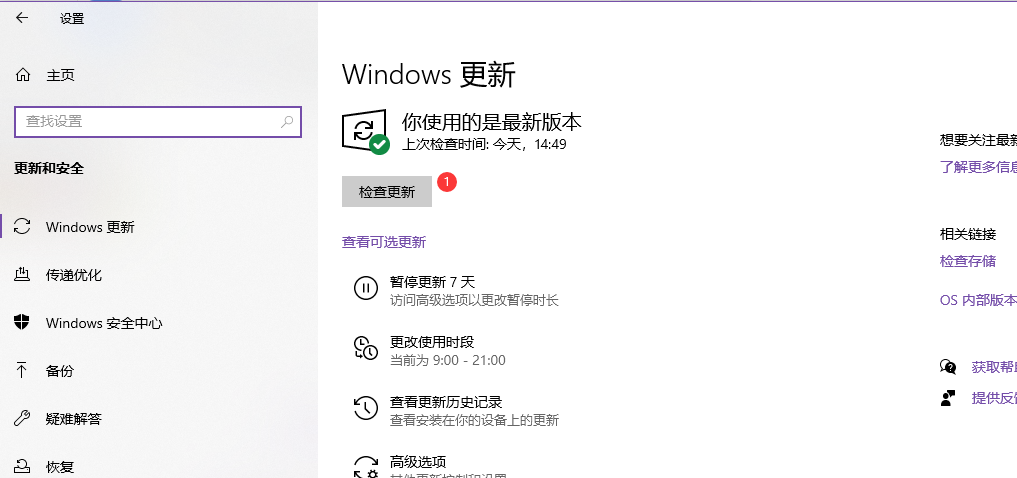Click the 你使用的是最新版本 status heading
Image resolution: width=1017 pixels, height=478 pixels.
(x=492, y=121)
